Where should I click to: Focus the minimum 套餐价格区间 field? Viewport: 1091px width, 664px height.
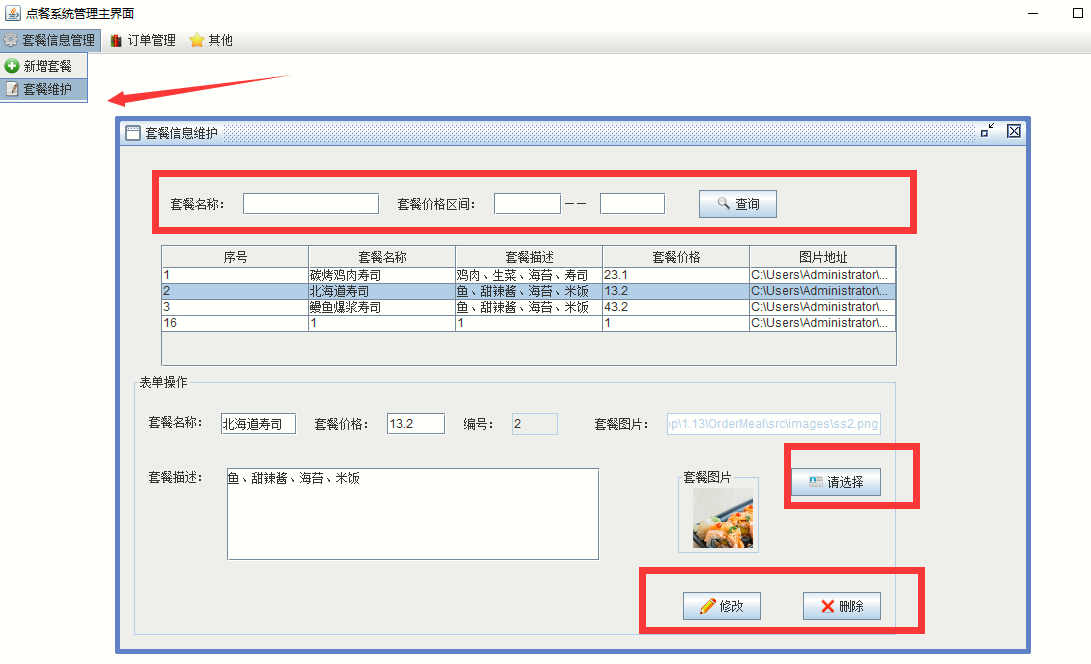click(x=527, y=204)
